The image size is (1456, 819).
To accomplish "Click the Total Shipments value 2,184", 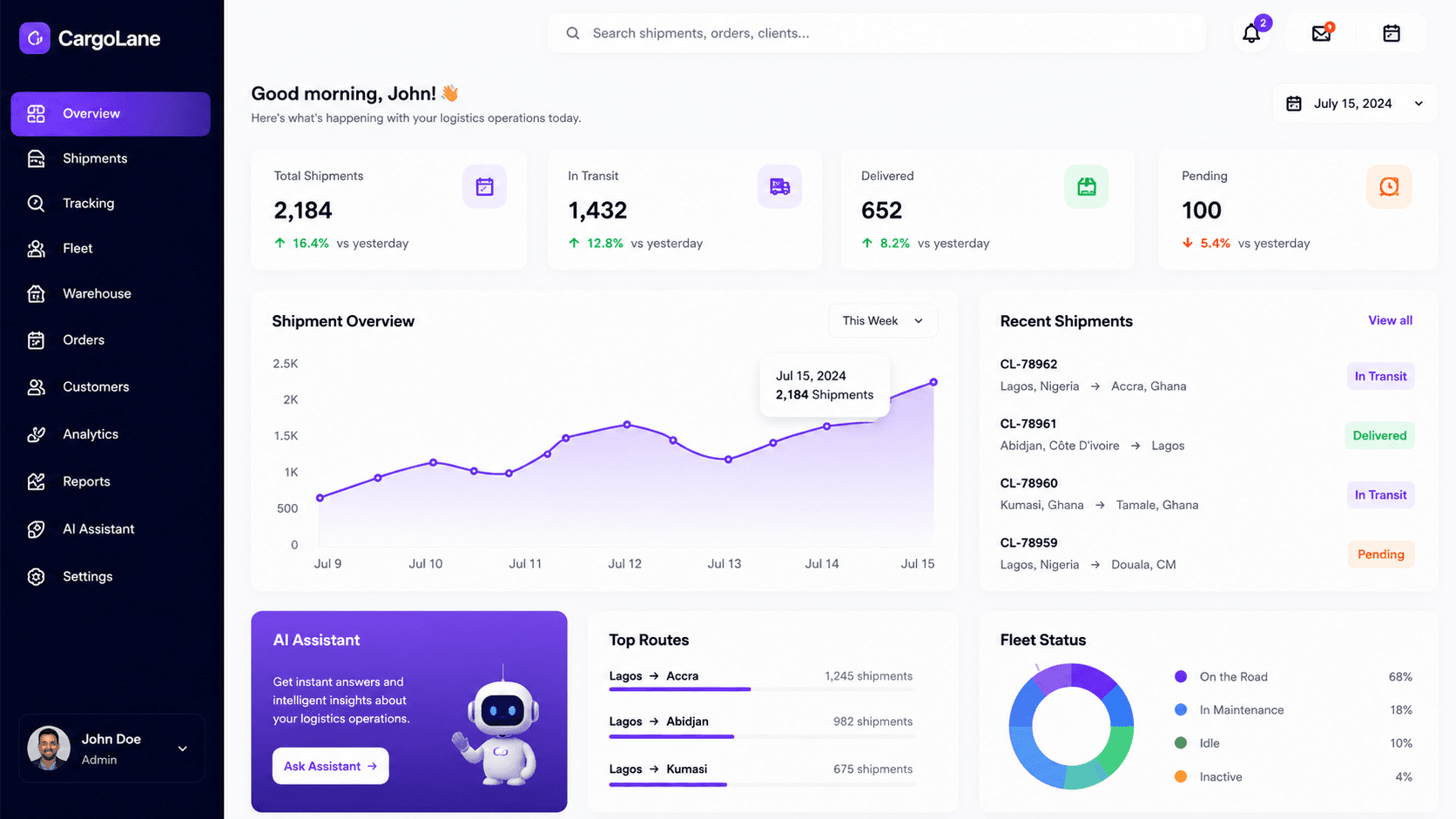I will [x=303, y=211].
